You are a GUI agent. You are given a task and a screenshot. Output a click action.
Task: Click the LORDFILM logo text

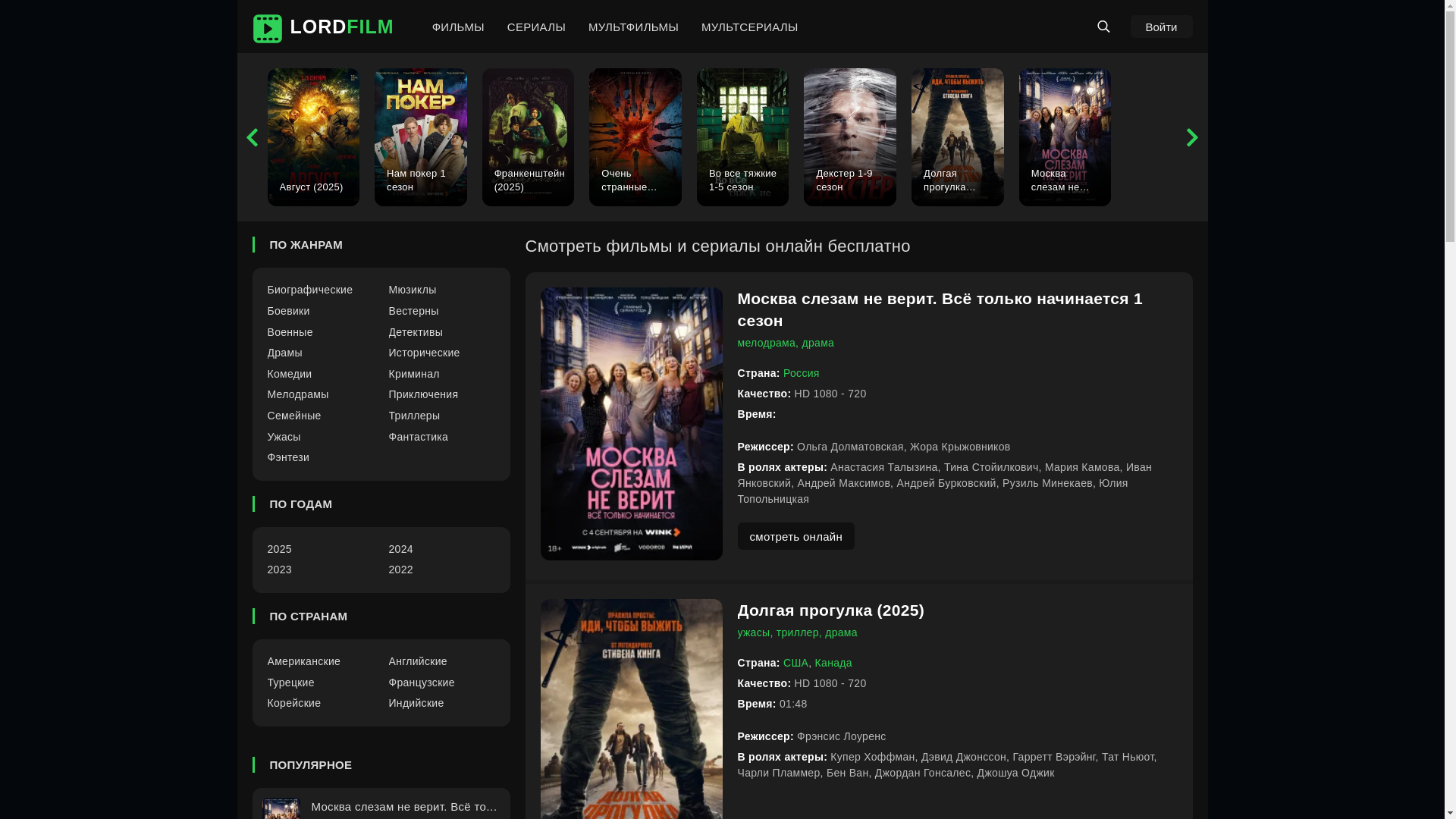point(342,27)
